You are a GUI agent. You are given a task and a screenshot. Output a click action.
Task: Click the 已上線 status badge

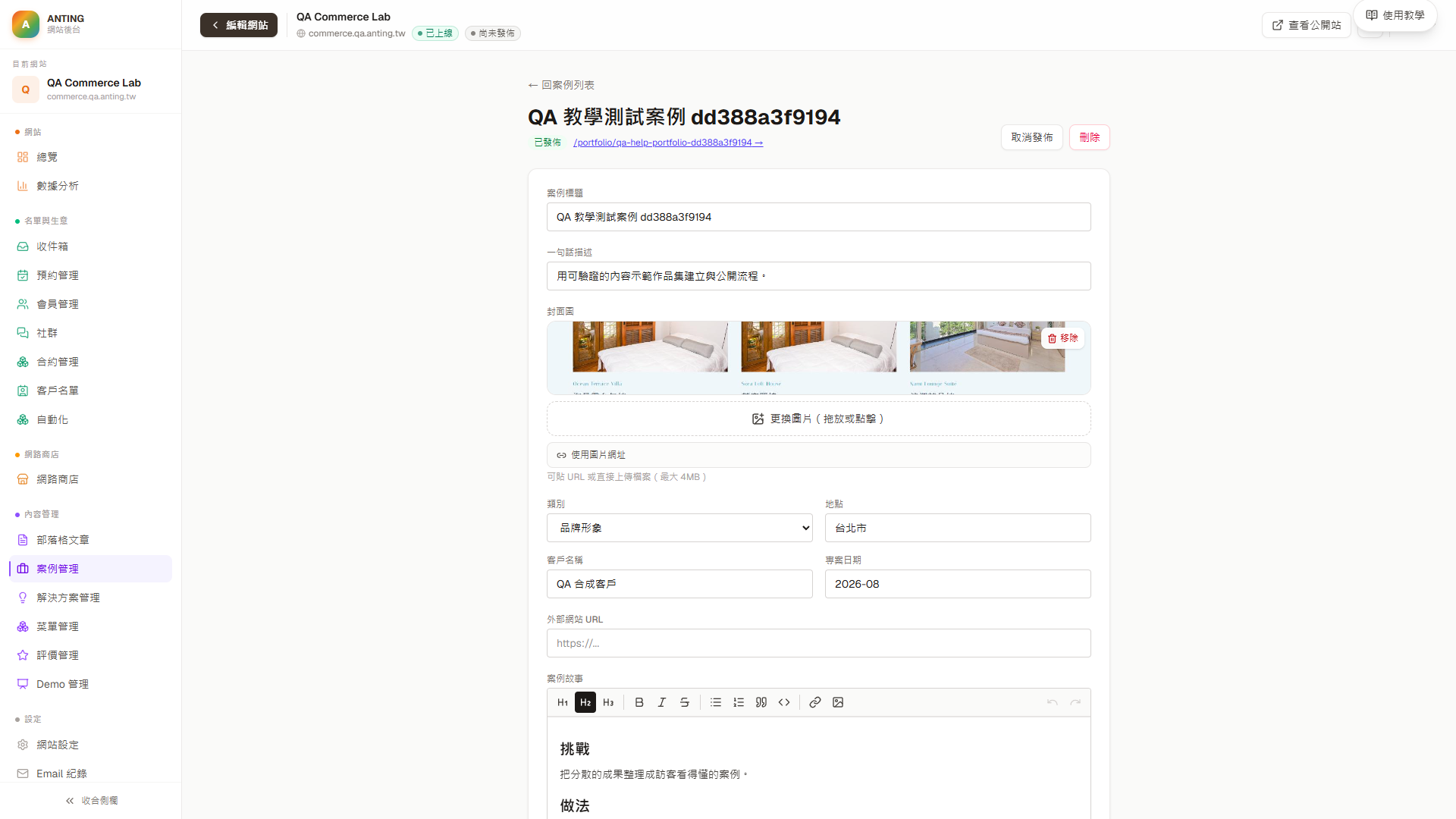(x=435, y=33)
